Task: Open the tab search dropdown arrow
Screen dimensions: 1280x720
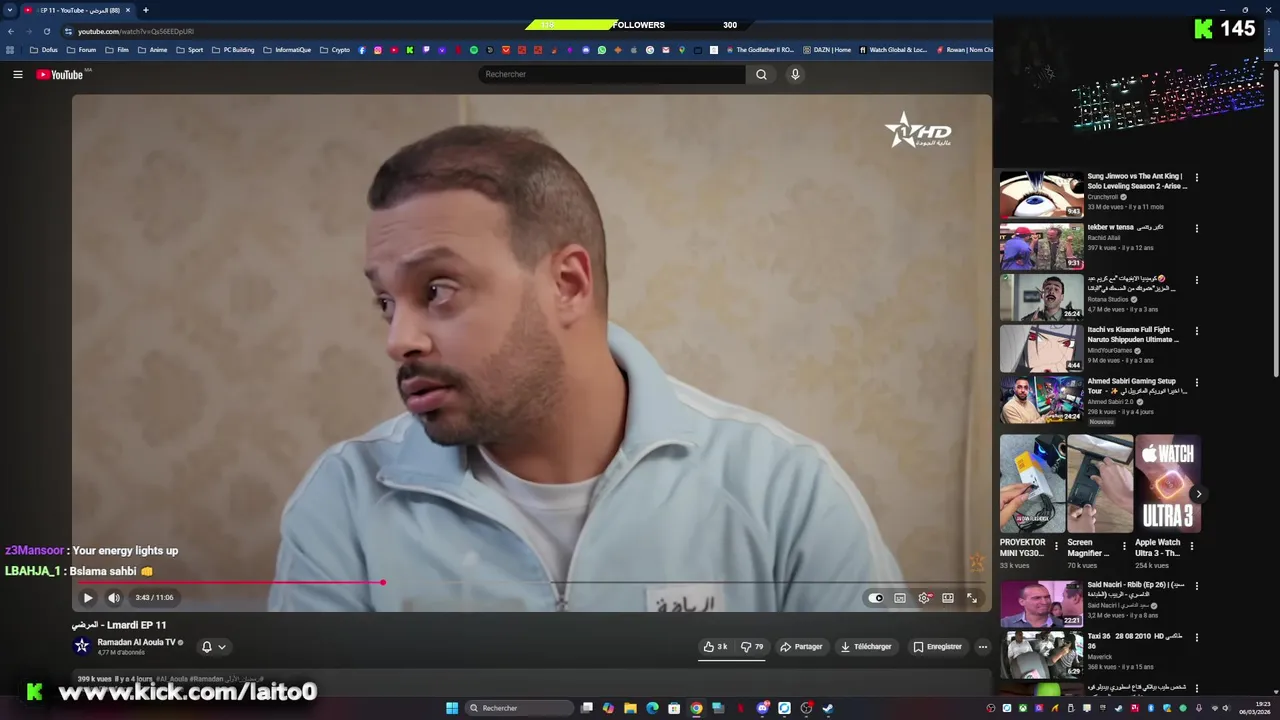Action: tap(10, 10)
